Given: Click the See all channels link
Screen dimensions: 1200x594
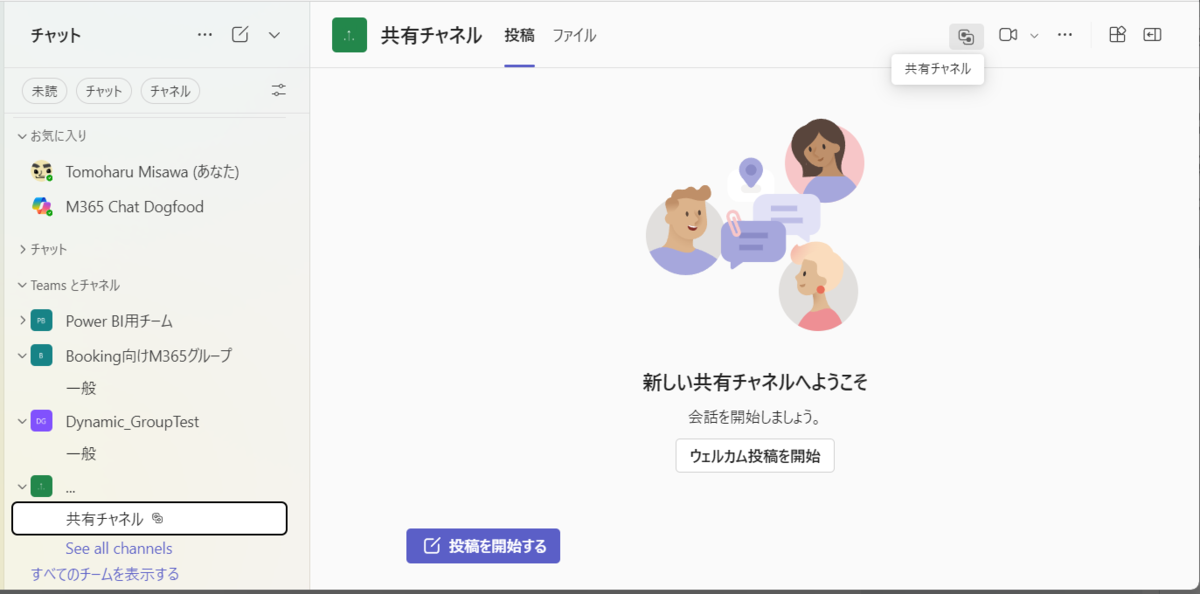Looking at the screenshot, I should (119, 548).
